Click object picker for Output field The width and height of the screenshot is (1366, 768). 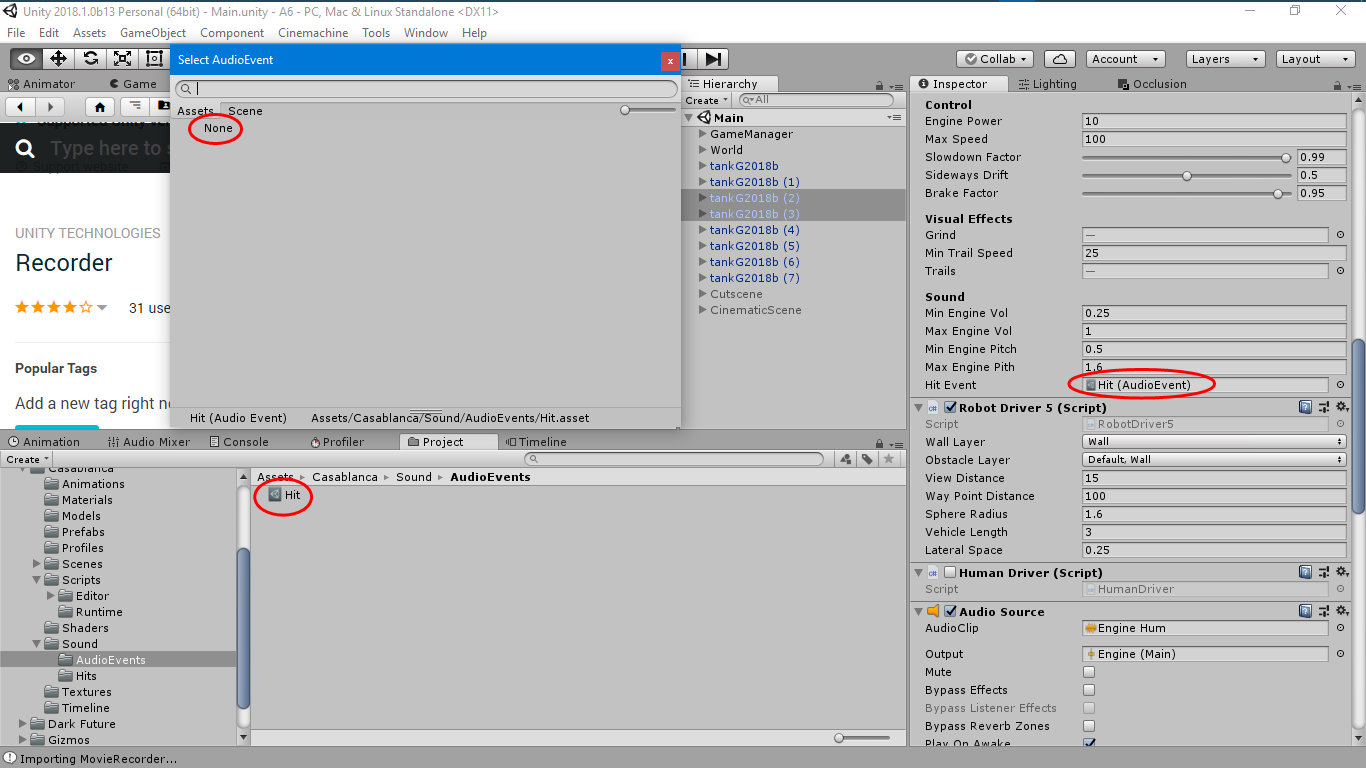point(1340,654)
